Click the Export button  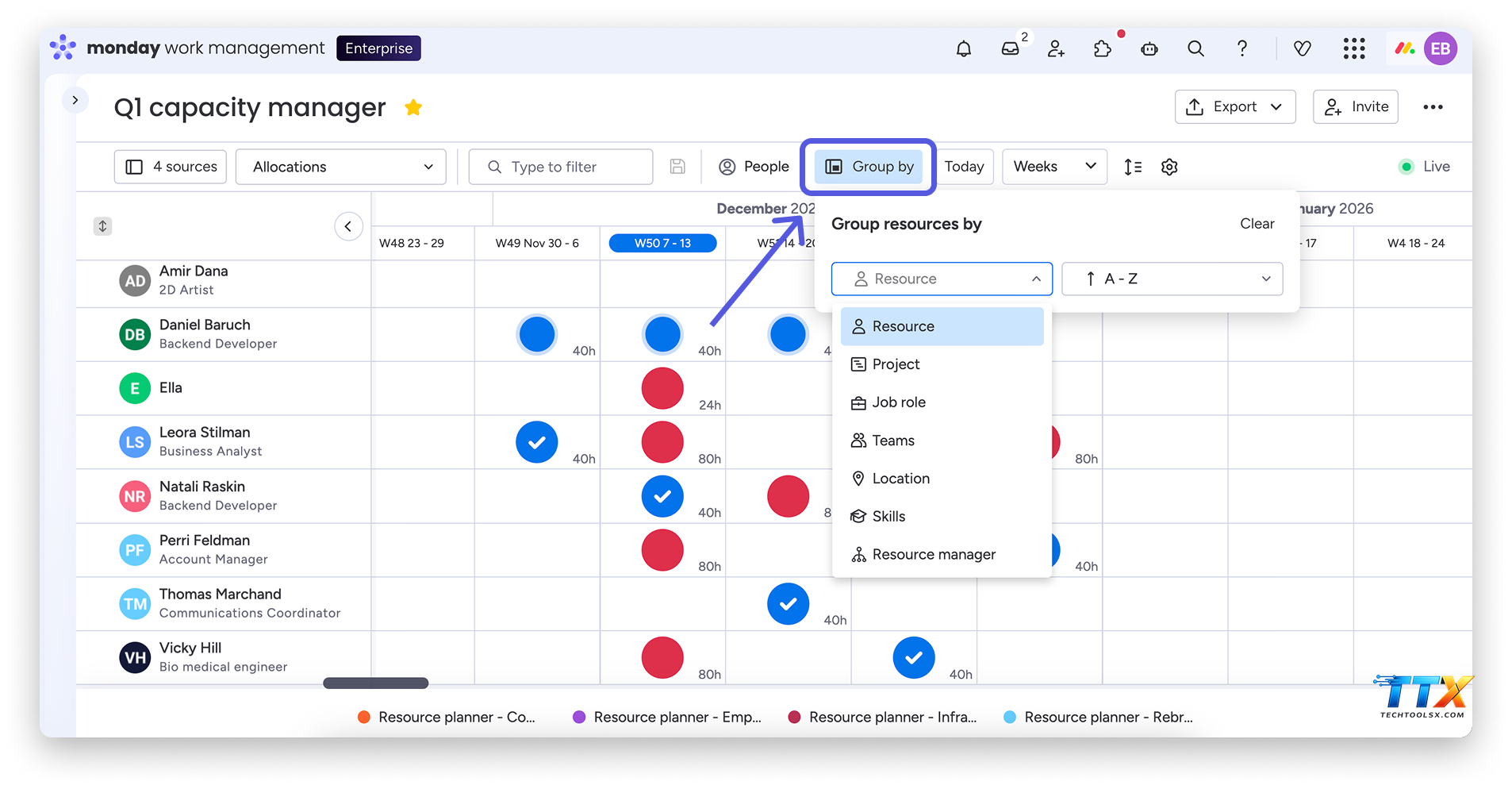click(1235, 107)
